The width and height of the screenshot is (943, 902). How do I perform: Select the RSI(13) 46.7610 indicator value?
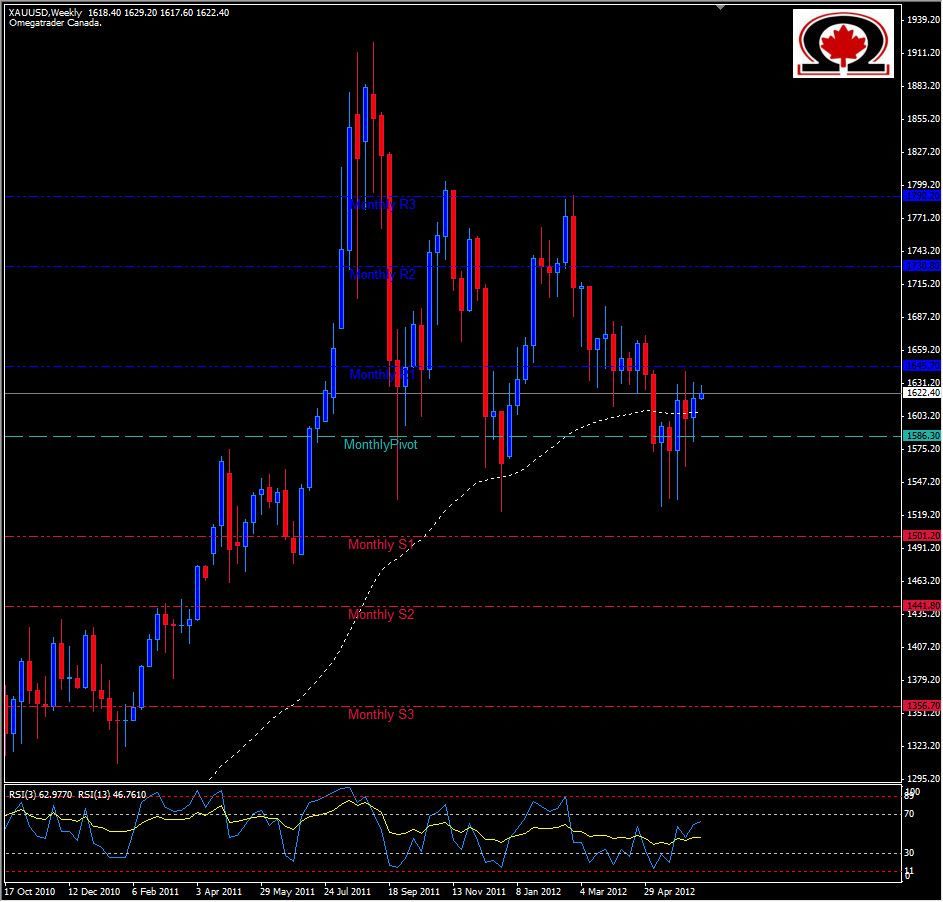pos(110,793)
